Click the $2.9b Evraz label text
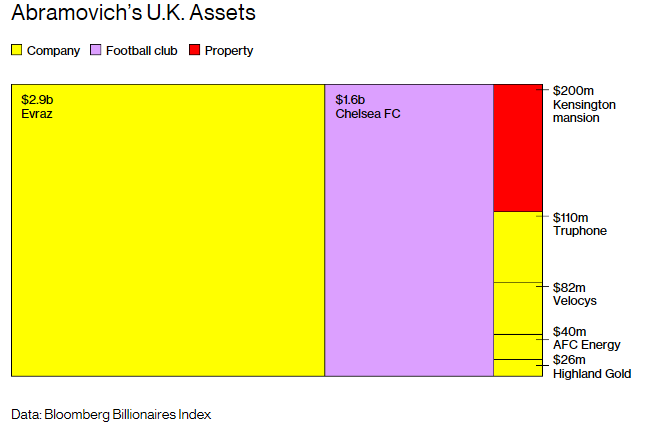This screenshot has width=647, height=435. tap(37, 106)
